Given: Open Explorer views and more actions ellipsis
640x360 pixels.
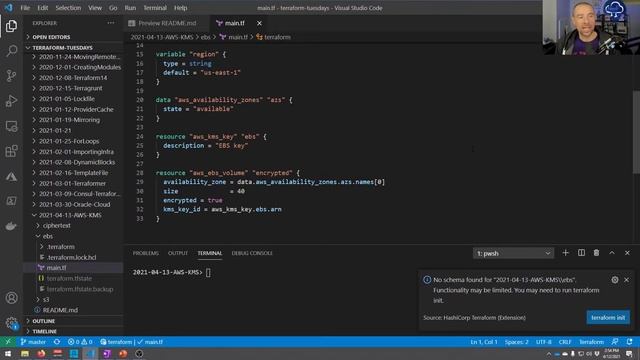Looking at the screenshot, I should coord(111,23).
